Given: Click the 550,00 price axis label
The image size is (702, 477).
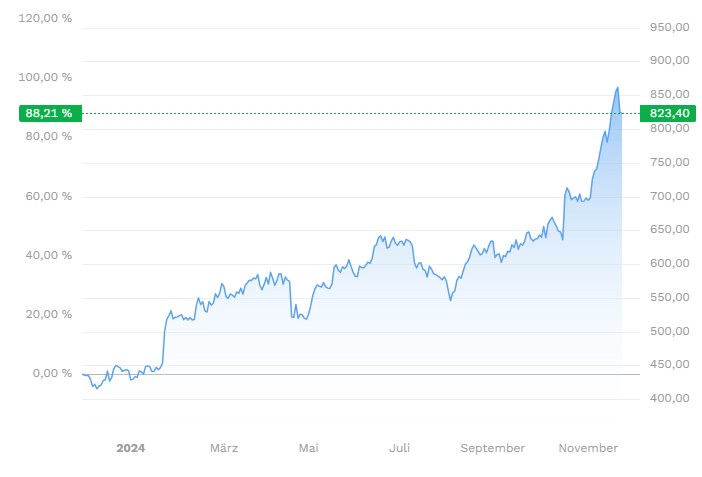Looking at the screenshot, I should point(670,297).
